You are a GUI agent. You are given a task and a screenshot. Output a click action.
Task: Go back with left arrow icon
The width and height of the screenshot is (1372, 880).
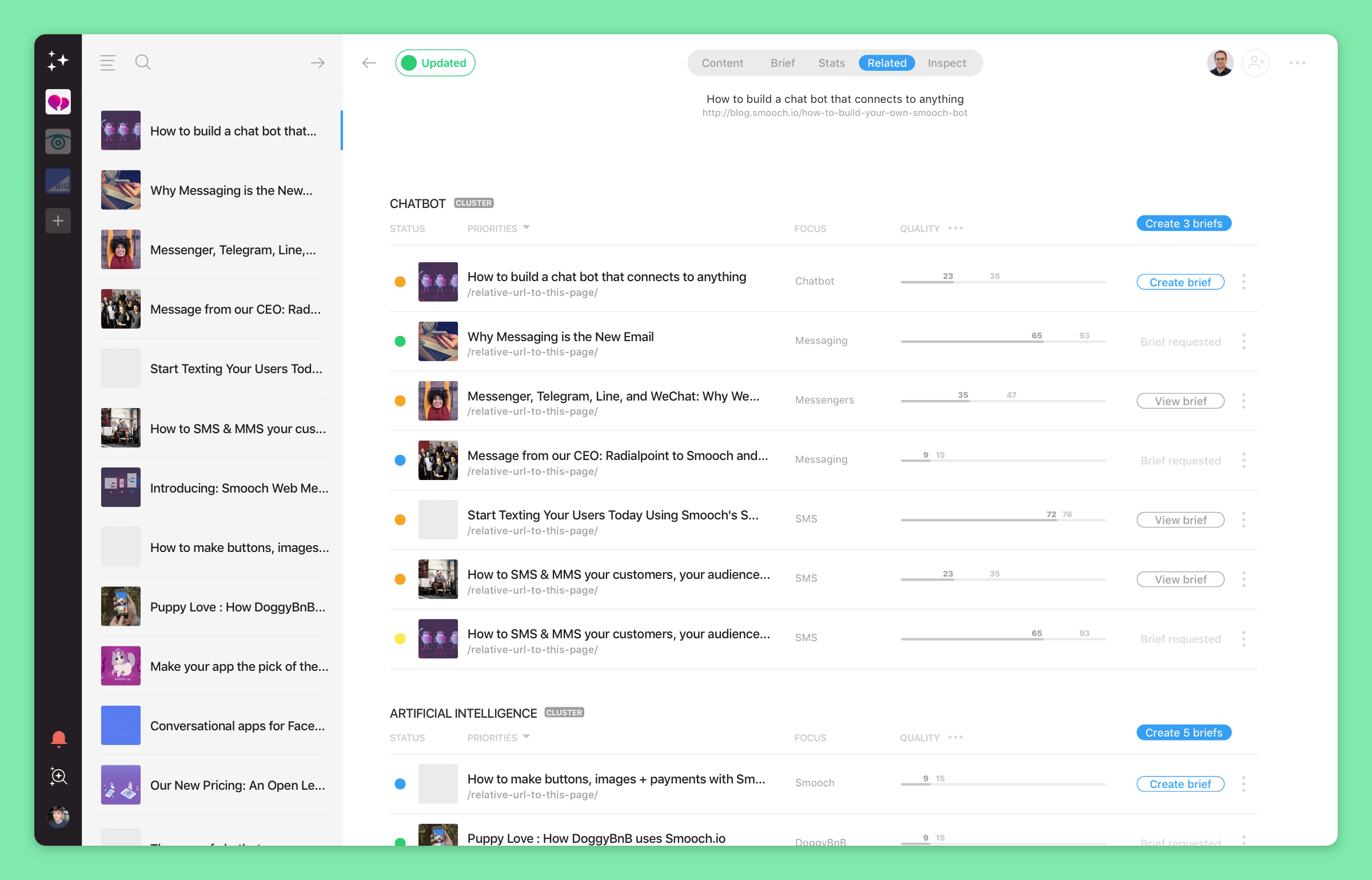coord(369,63)
